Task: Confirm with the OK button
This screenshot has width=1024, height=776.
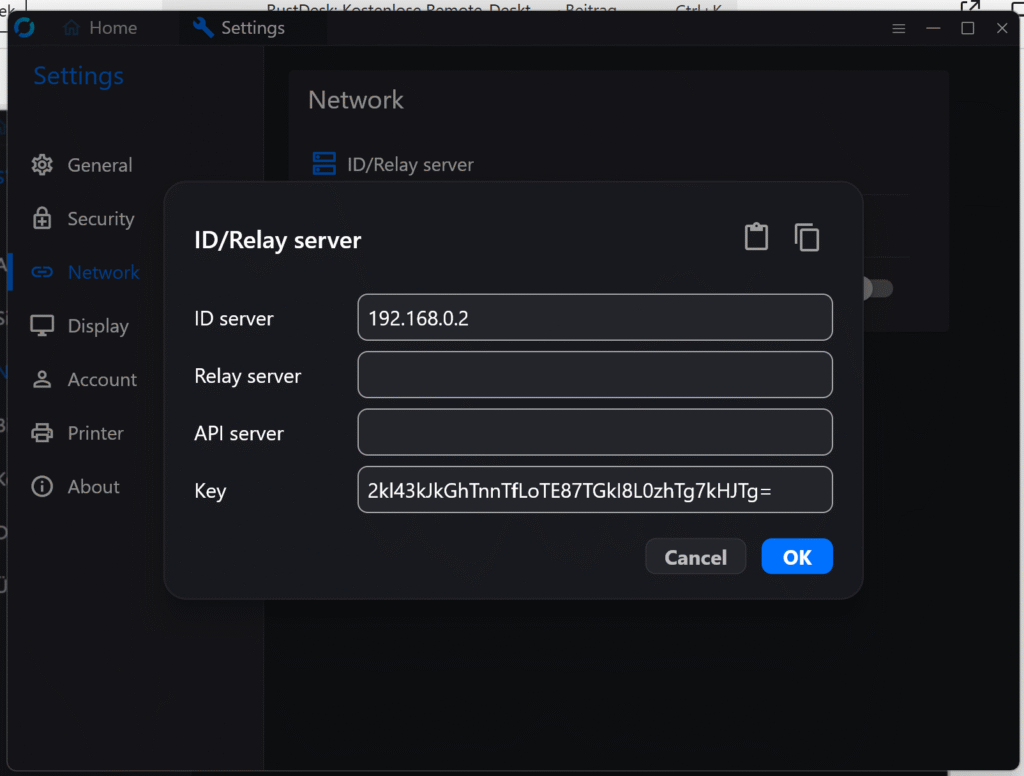Action: (x=796, y=557)
